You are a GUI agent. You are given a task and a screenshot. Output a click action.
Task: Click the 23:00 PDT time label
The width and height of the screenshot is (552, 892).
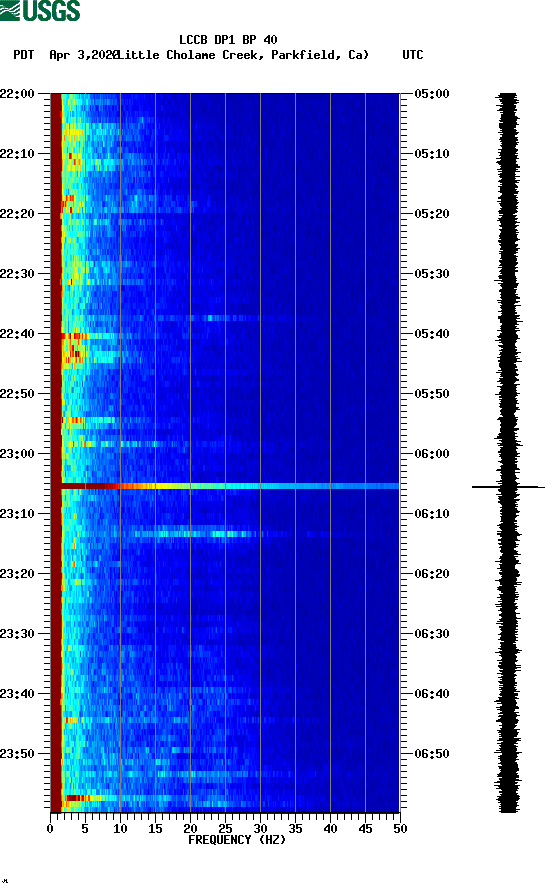[x=17, y=454]
